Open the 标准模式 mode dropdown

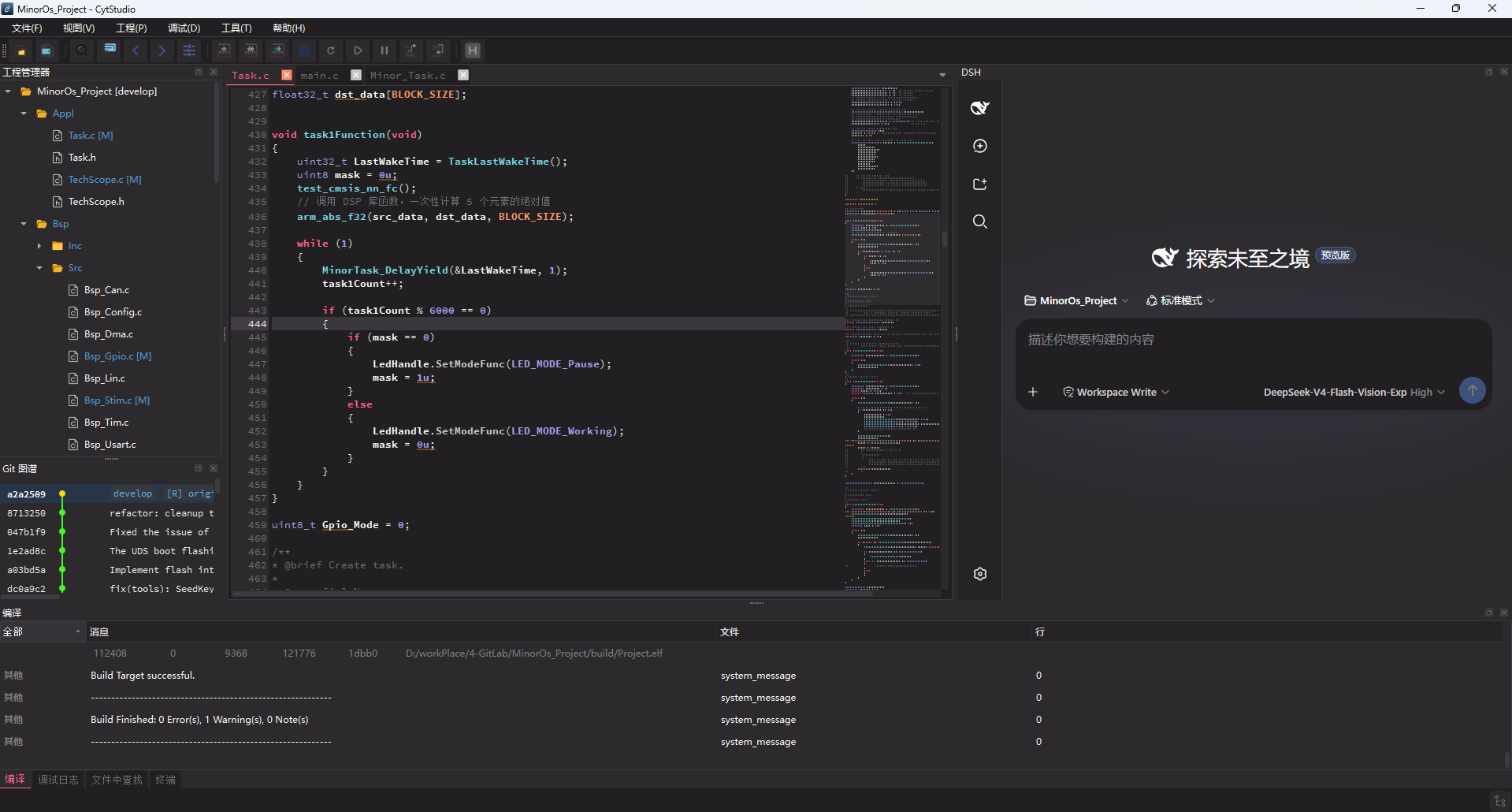[1180, 300]
